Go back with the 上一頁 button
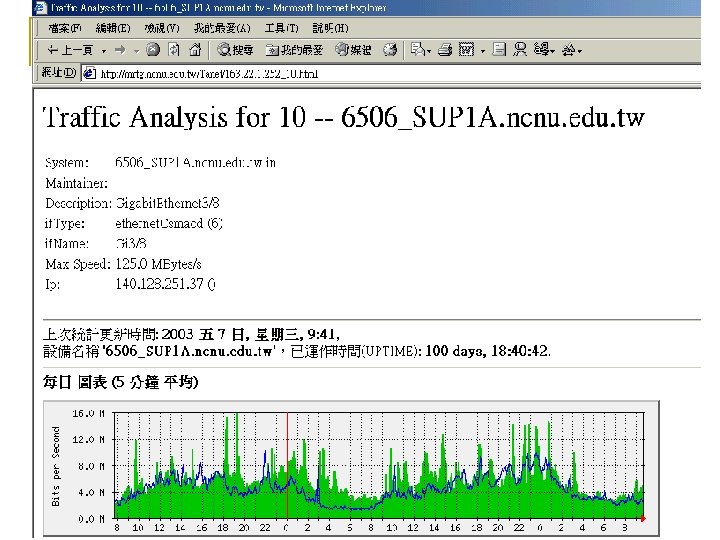The width and height of the screenshot is (720, 540). [x=70, y=50]
